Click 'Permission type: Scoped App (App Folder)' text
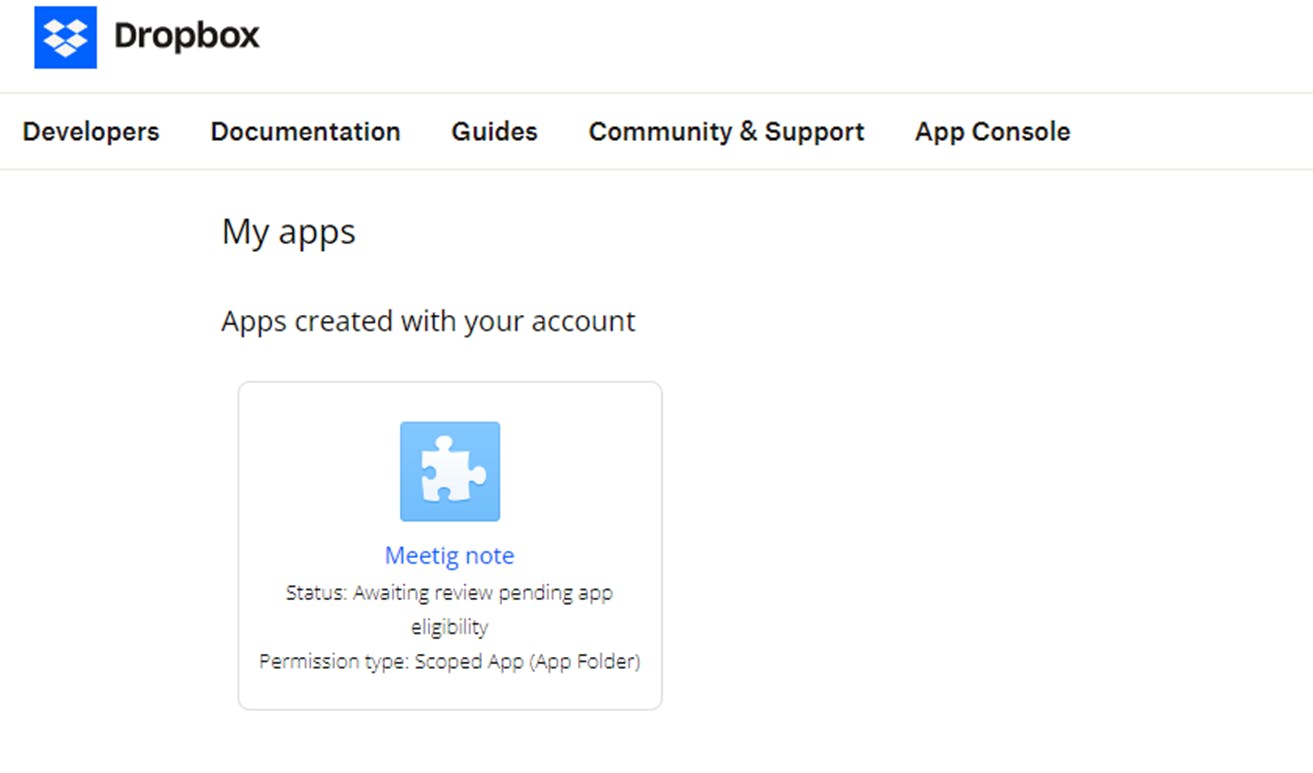Viewport: 1313px width, 773px height. tap(450, 661)
